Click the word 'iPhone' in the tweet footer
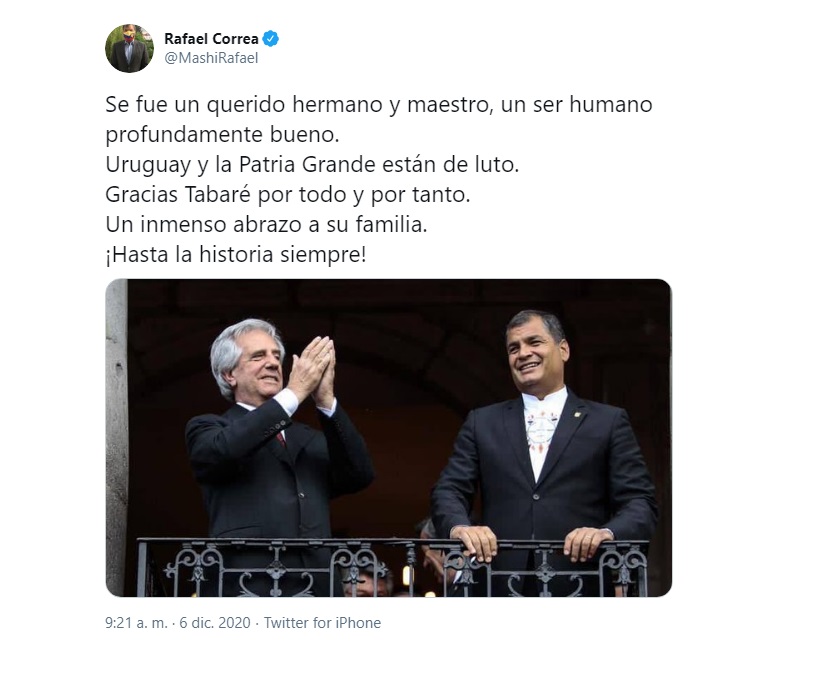Image resolution: width=816 pixels, height=677 pixels. [x=358, y=623]
